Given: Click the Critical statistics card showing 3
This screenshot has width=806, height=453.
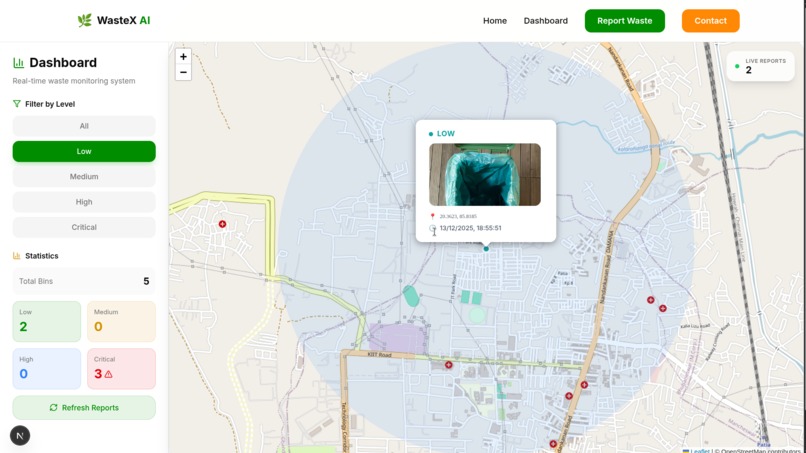Looking at the screenshot, I should [x=121, y=369].
